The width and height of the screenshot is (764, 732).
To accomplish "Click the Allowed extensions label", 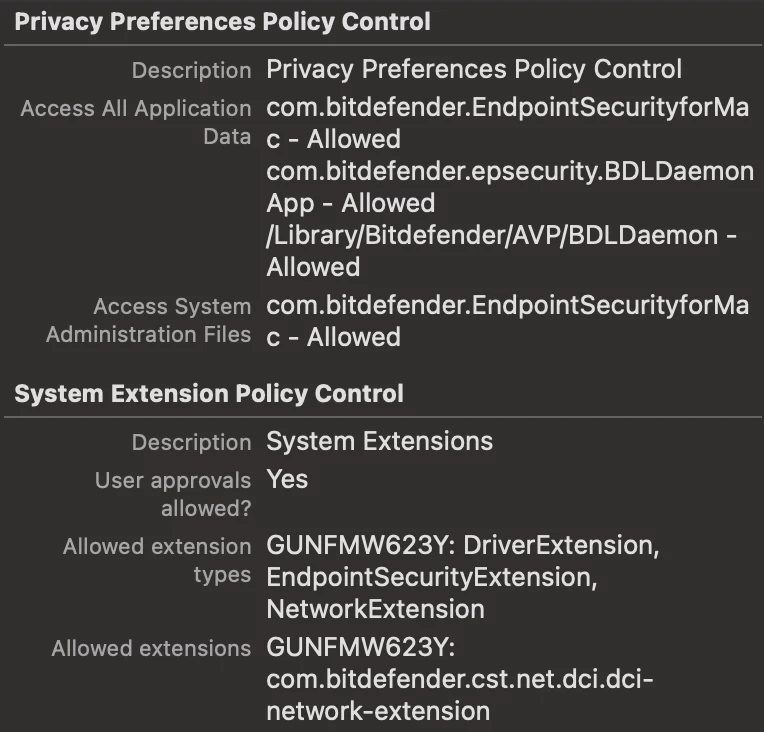I will [x=151, y=649].
